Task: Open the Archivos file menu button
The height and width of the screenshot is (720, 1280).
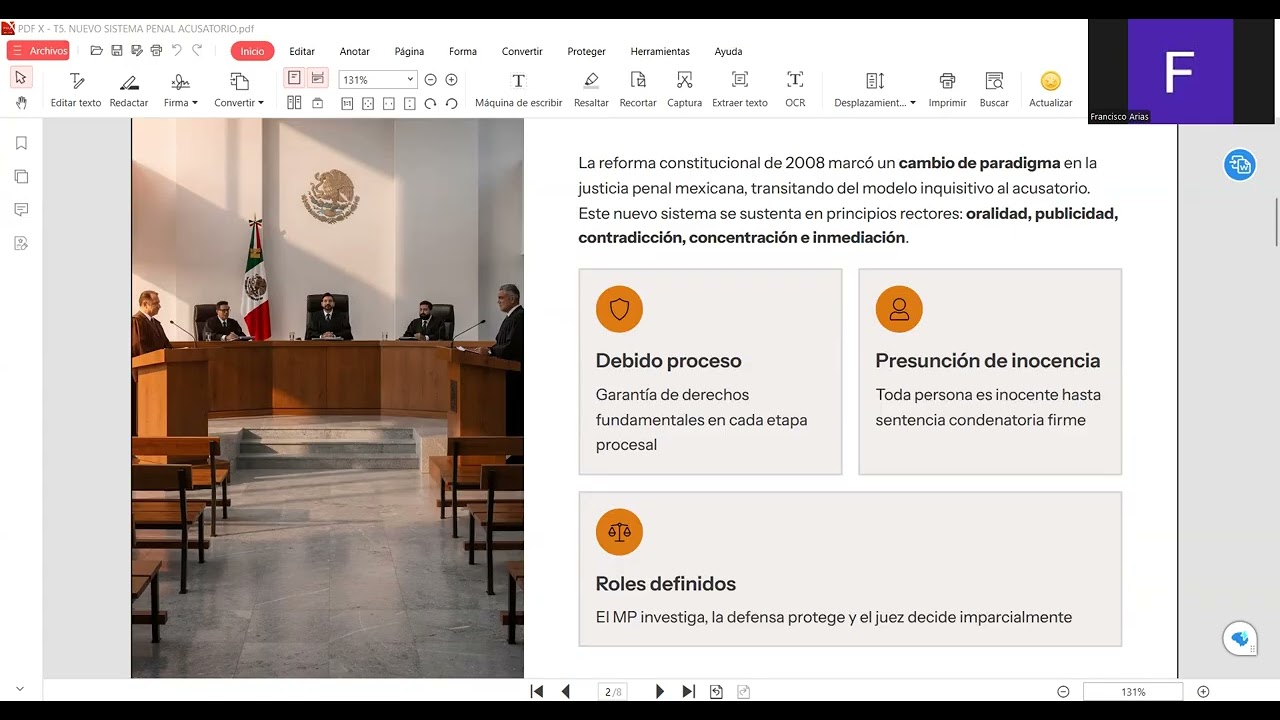Action: point(38,51)
